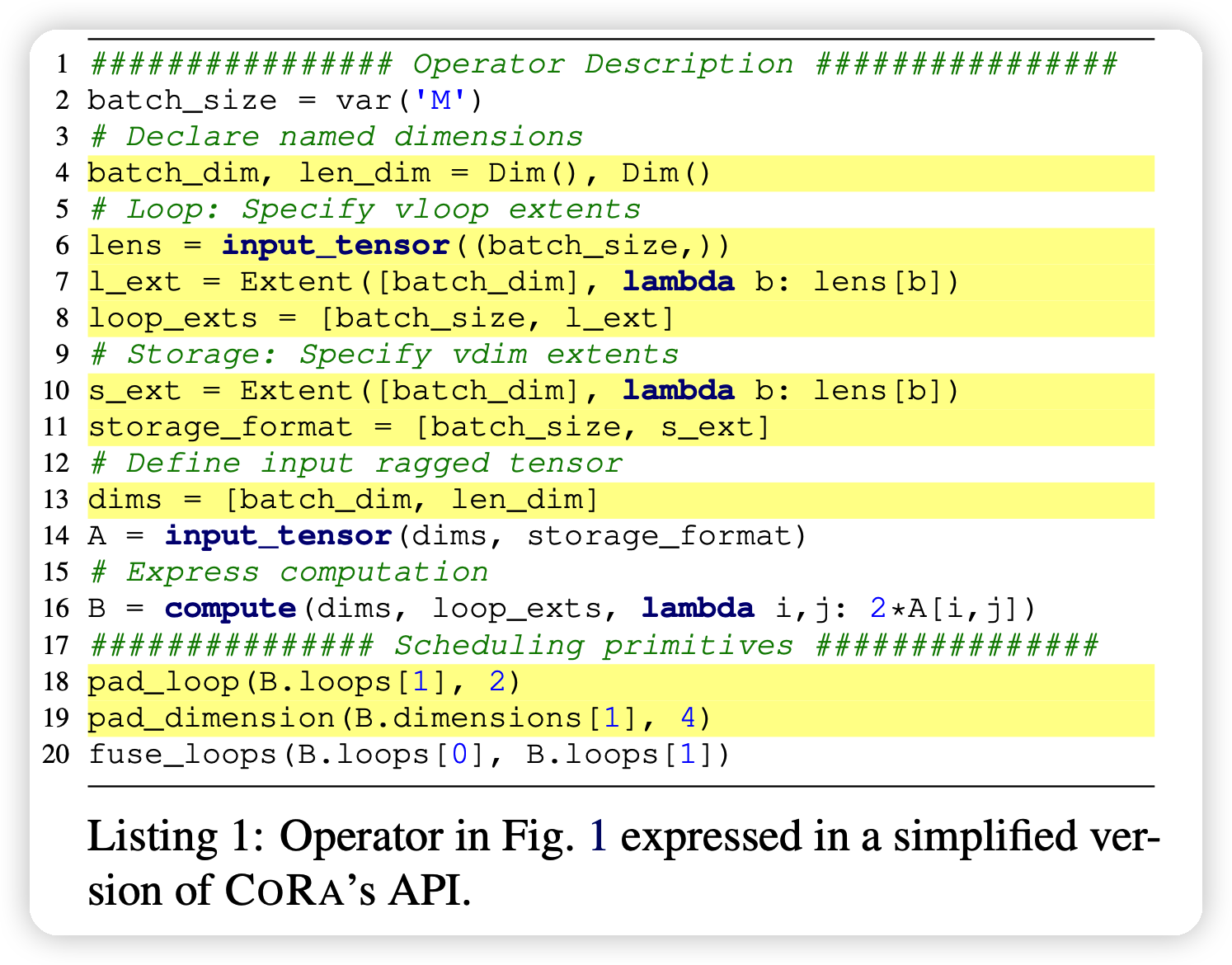Click the highlighted 'batch_dim, len_dim' declaration line
1232x965 pixels.
click(399, 173)
